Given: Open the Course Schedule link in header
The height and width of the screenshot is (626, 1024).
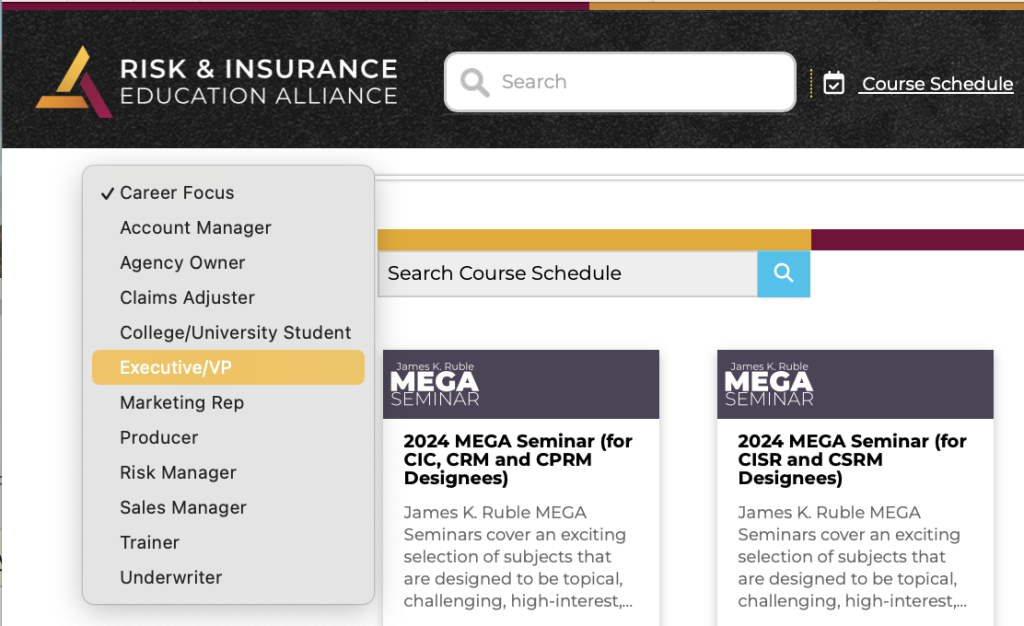Looking at the screenshot, I should coord(937,84).
